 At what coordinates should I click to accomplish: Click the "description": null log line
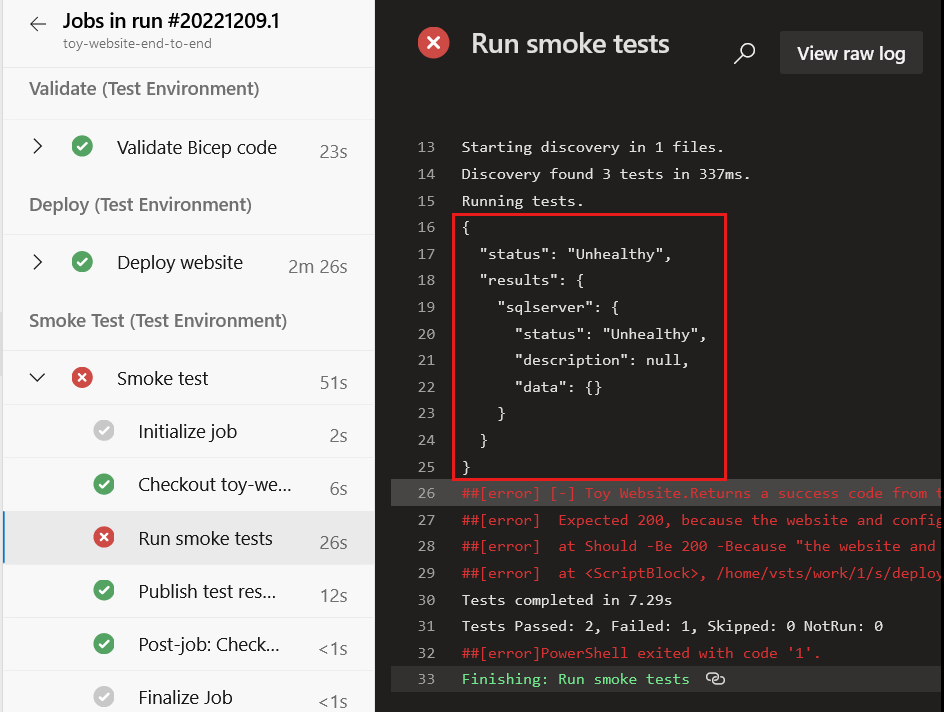click(x=601, y=360)
